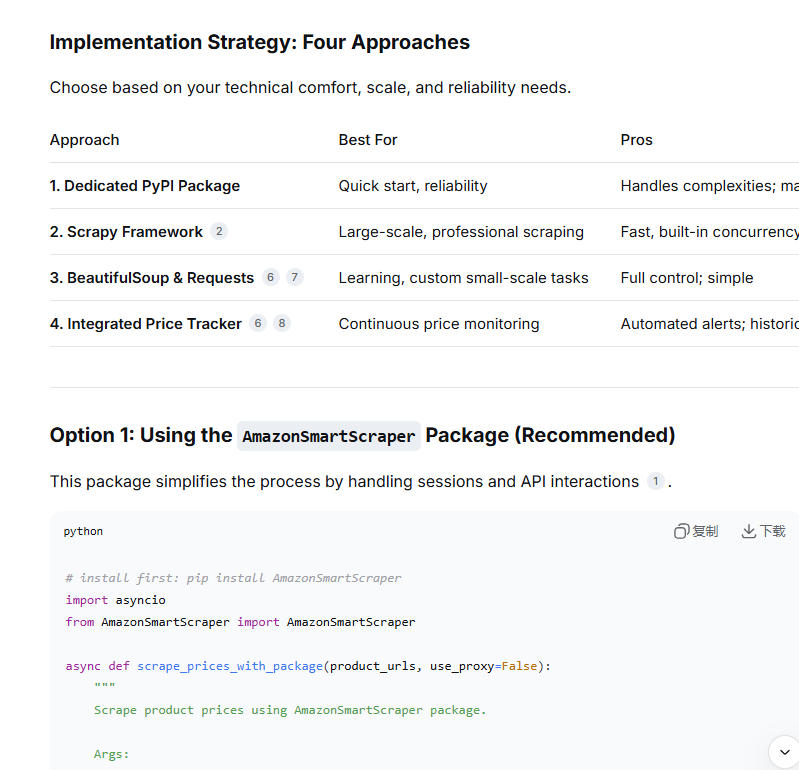This screenshot has height=770, width=799.
Task: Select the "1. Dedicated PyPI Package" row label
Action: [145, 186]
